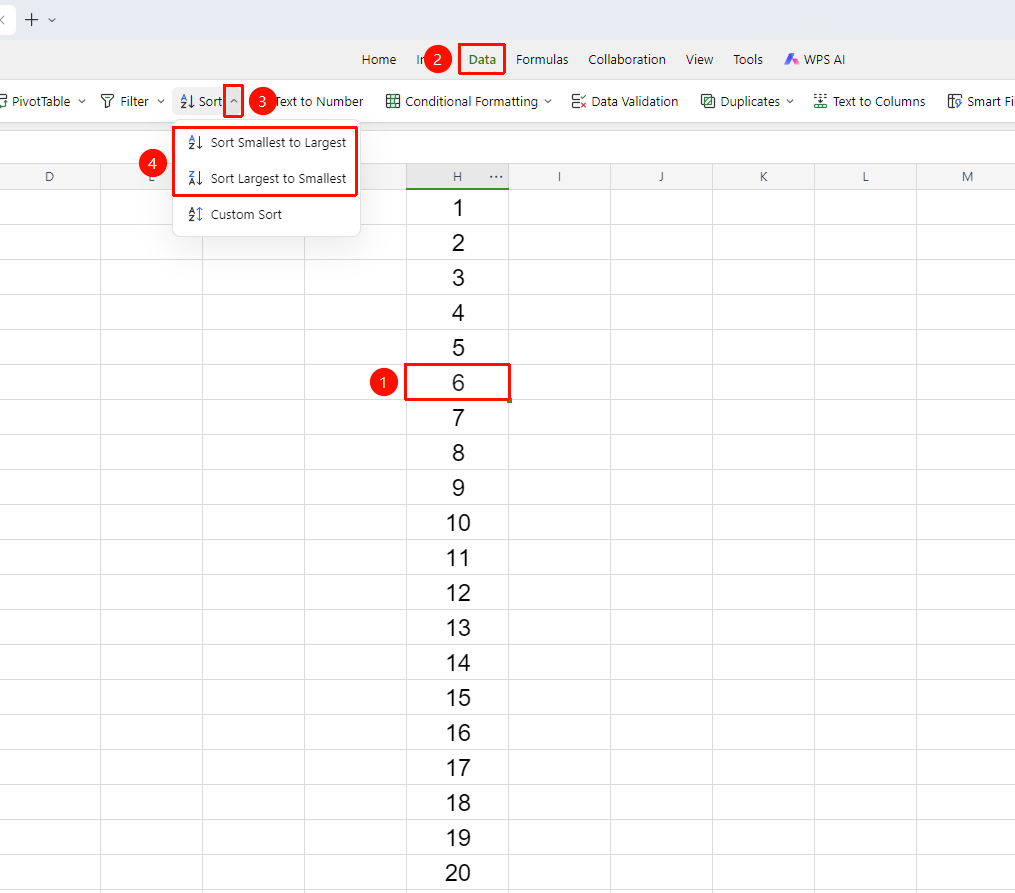Choose Sort Smallest to Largest

click(x=266, y=143)
